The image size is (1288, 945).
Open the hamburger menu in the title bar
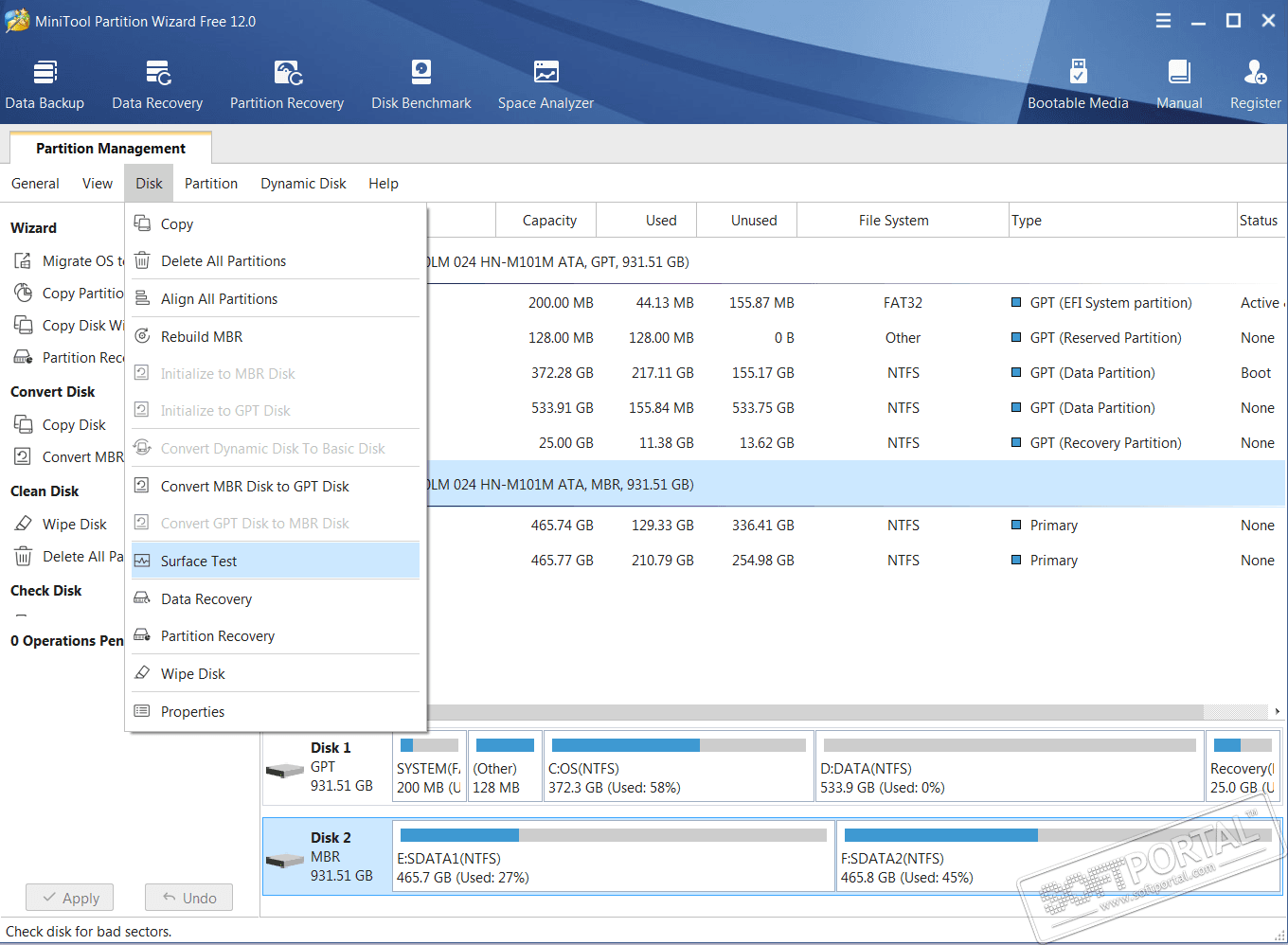(x=1163, y=21)
